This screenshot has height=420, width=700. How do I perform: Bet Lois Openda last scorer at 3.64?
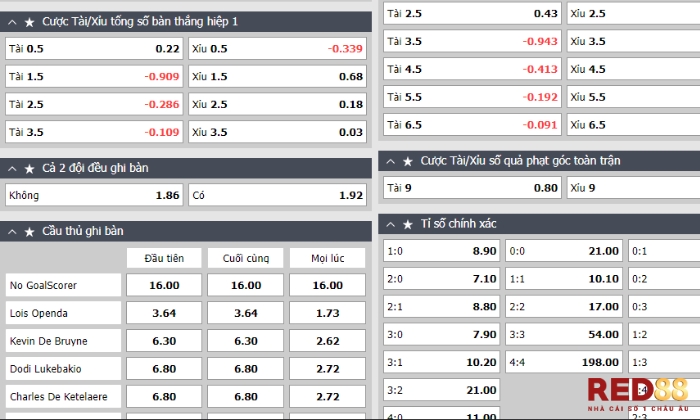246,313
